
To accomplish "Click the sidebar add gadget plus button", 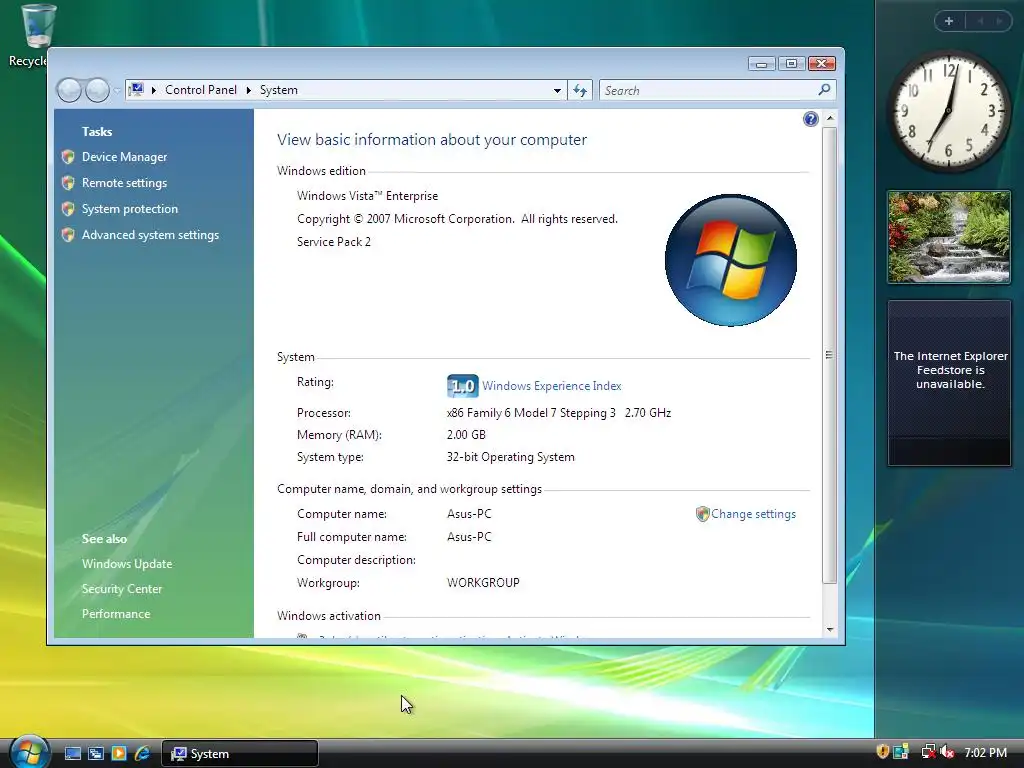I will click(949, 21).
